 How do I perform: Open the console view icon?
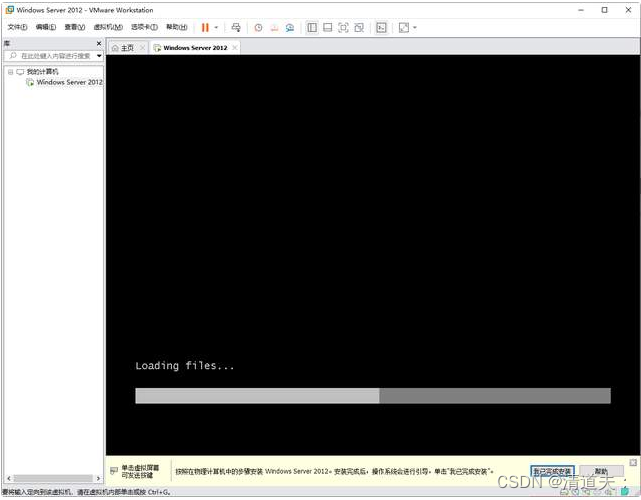pos(381,27)
